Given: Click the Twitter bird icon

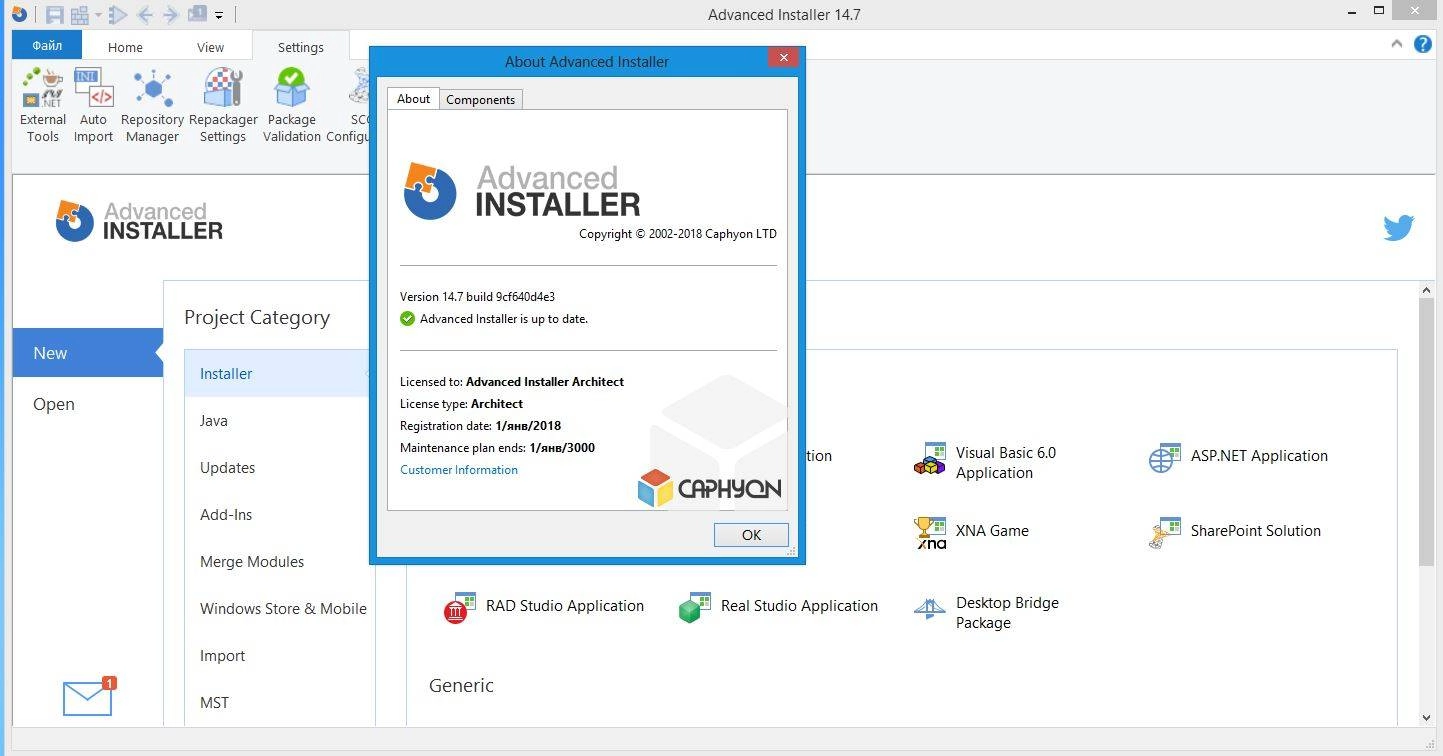Looking at the screenshot, I should click(x=1398, y=228).
